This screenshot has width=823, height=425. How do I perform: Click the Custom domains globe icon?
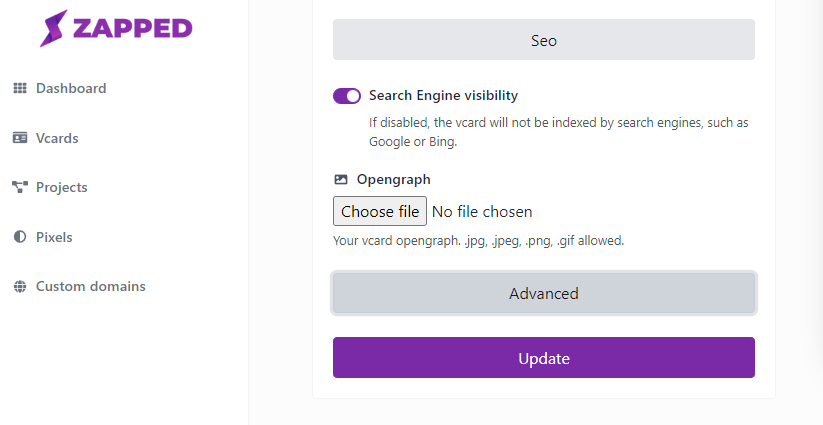click(20, 286)
